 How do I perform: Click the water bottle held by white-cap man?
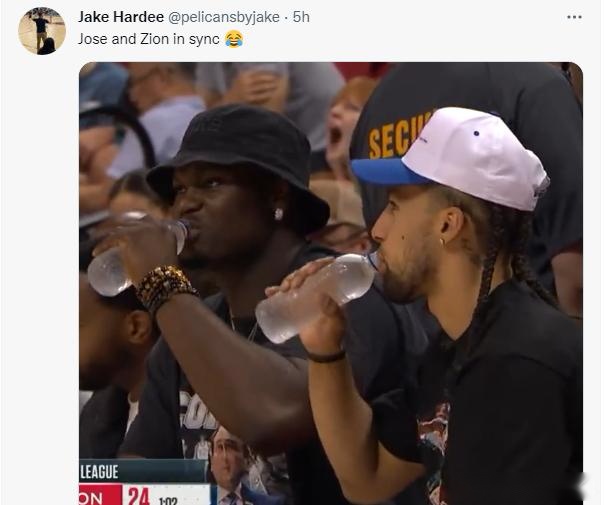(316, 296)
